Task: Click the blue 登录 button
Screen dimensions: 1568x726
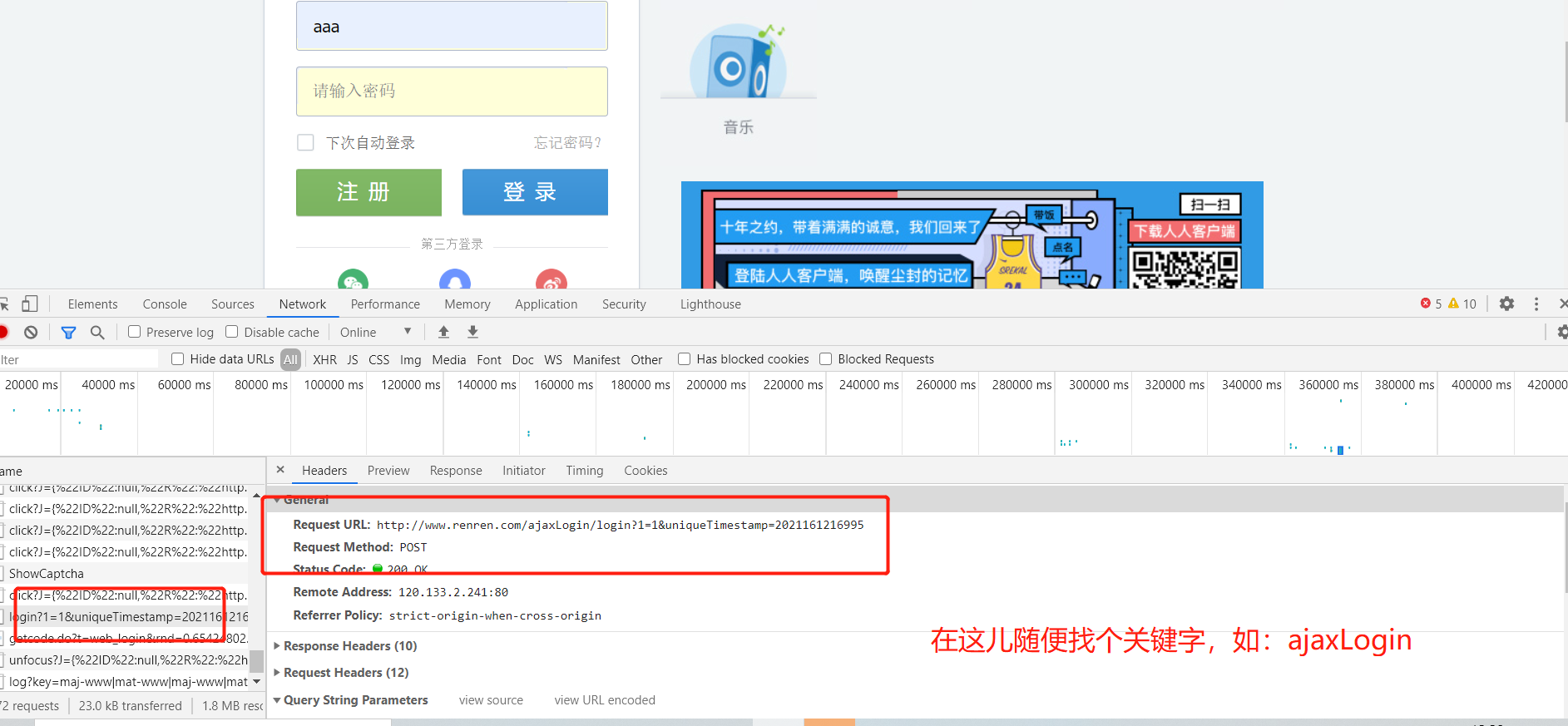Action: pyautogui.click(x=535, y=192)
